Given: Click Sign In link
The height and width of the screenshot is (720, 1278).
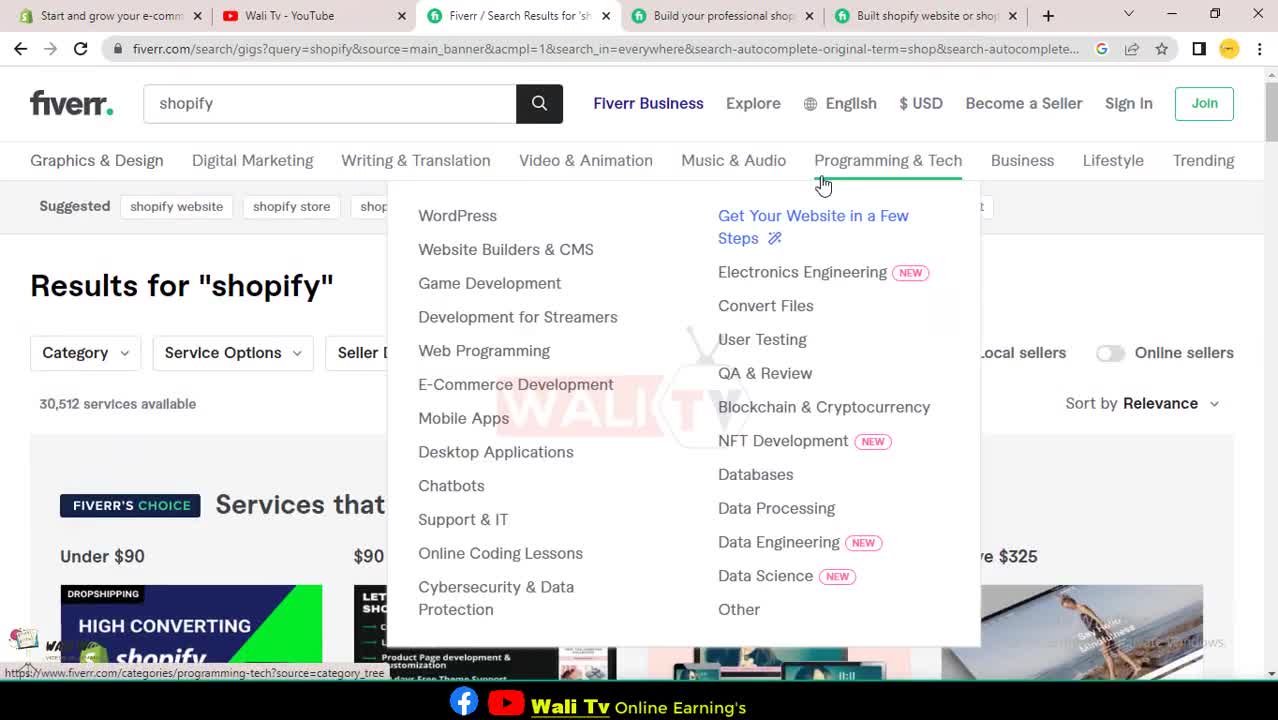Looking at the screenshot, I should tap(1129, 103).
